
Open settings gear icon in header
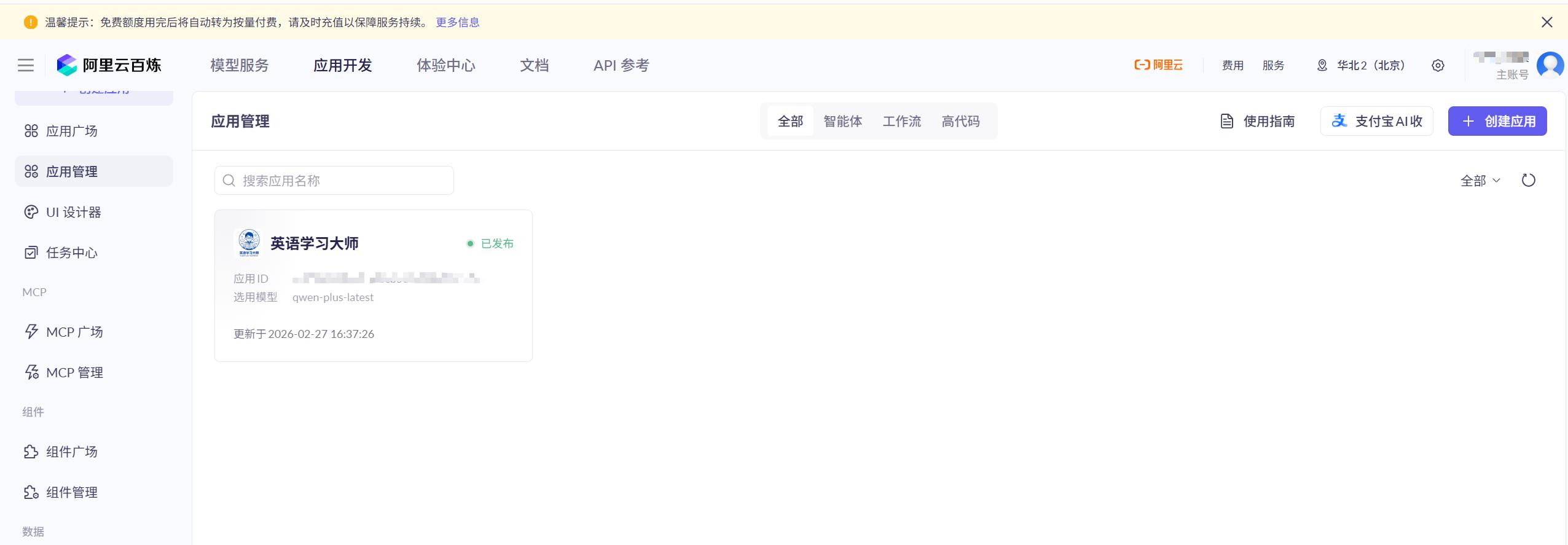point(1438,65)
